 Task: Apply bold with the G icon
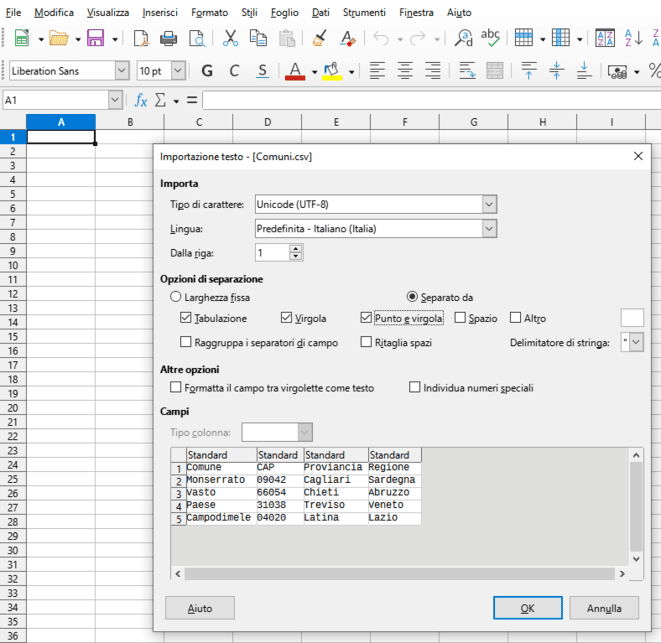[207, 71]
